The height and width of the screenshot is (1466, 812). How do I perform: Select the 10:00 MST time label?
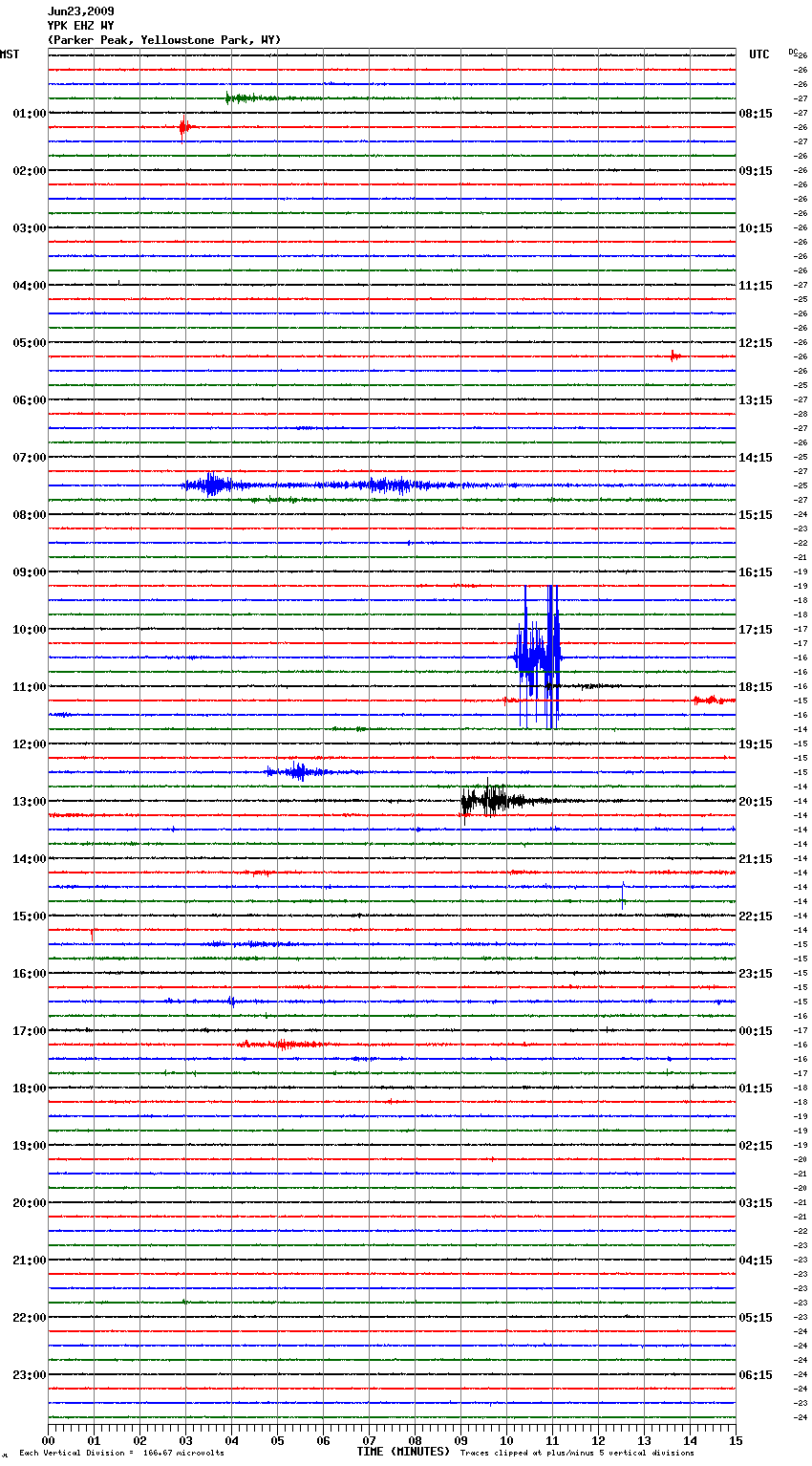pyautogui.click(x=30, y=629)
